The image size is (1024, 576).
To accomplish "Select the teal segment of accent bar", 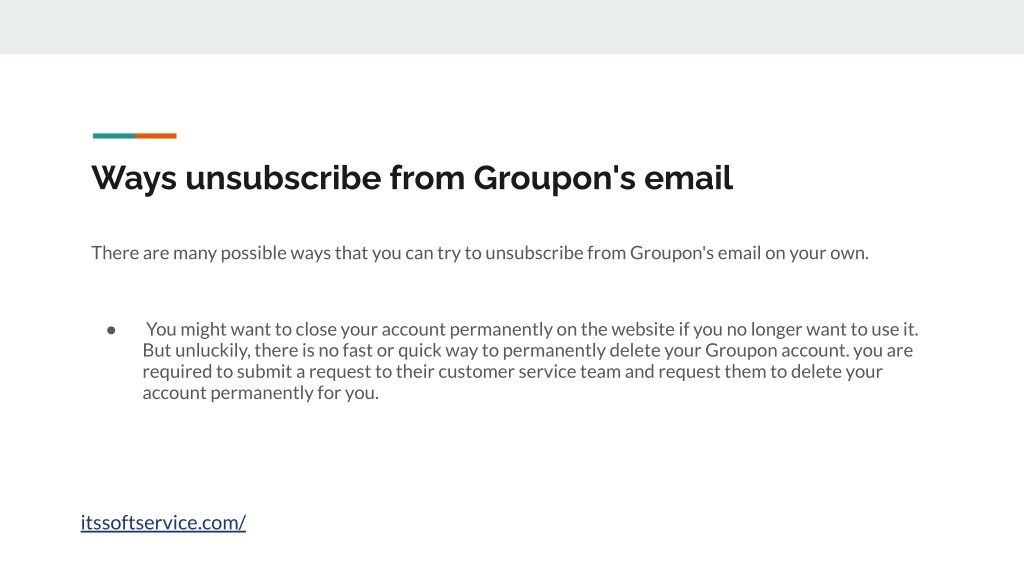I will (x=114, y=136).
